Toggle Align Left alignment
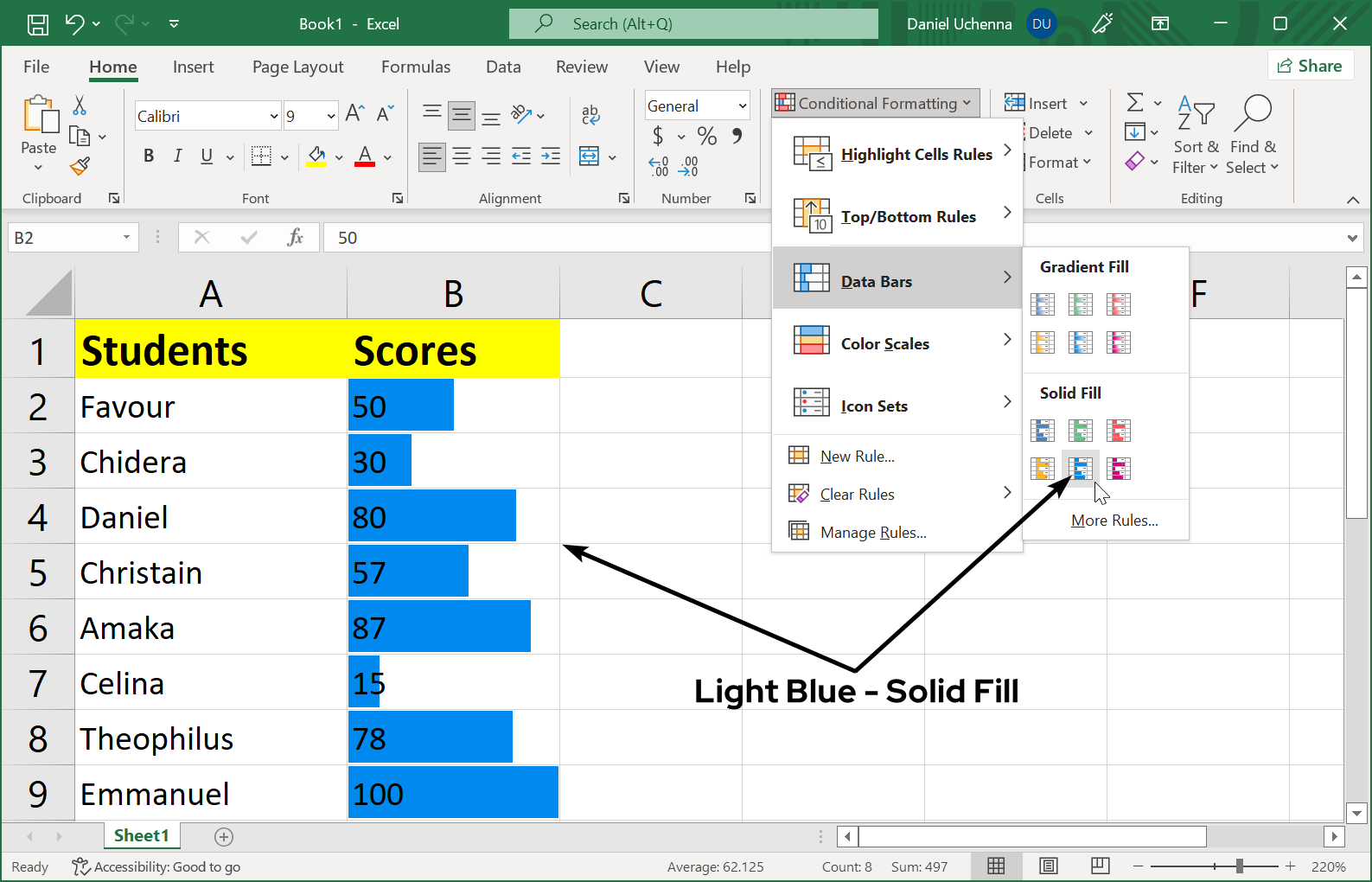This screenshot has height=882, width=1372. [432, 157]
